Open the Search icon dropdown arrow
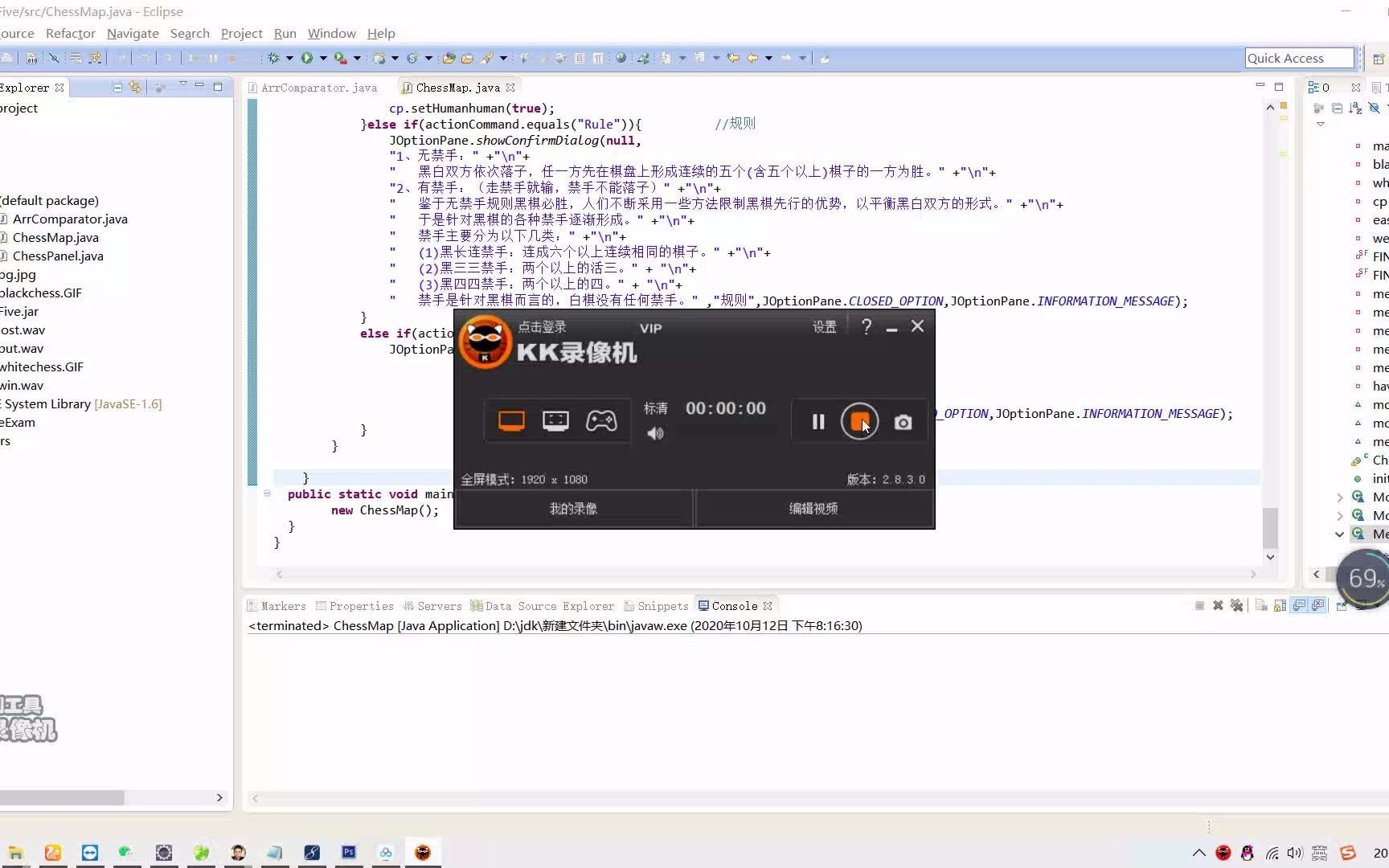 pos(503,58)
